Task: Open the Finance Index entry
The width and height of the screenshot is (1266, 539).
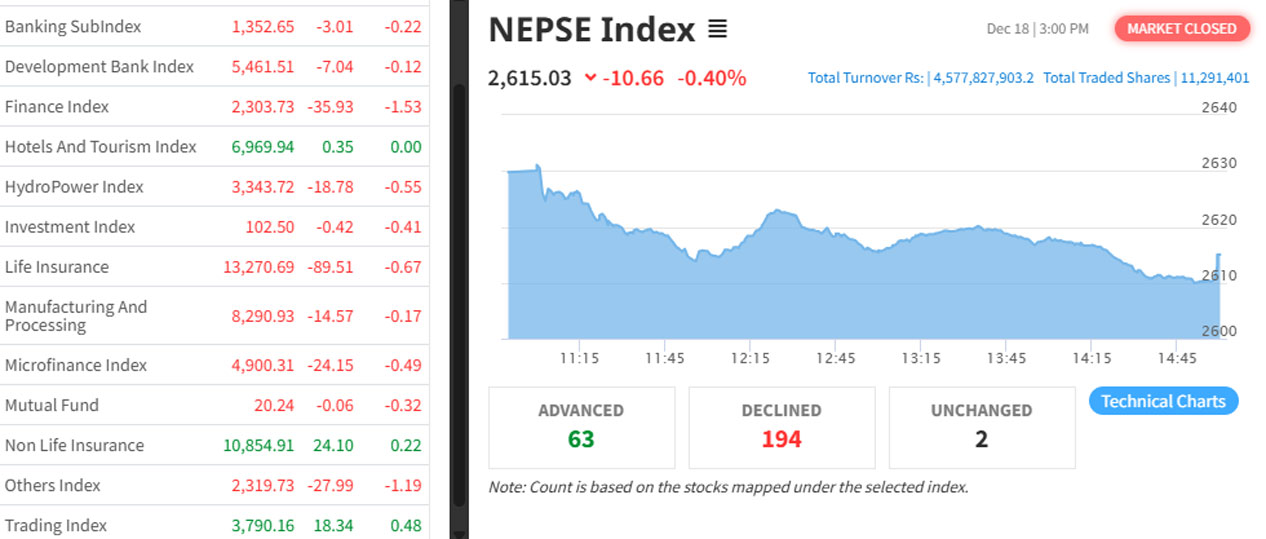Action: [57, 107]
